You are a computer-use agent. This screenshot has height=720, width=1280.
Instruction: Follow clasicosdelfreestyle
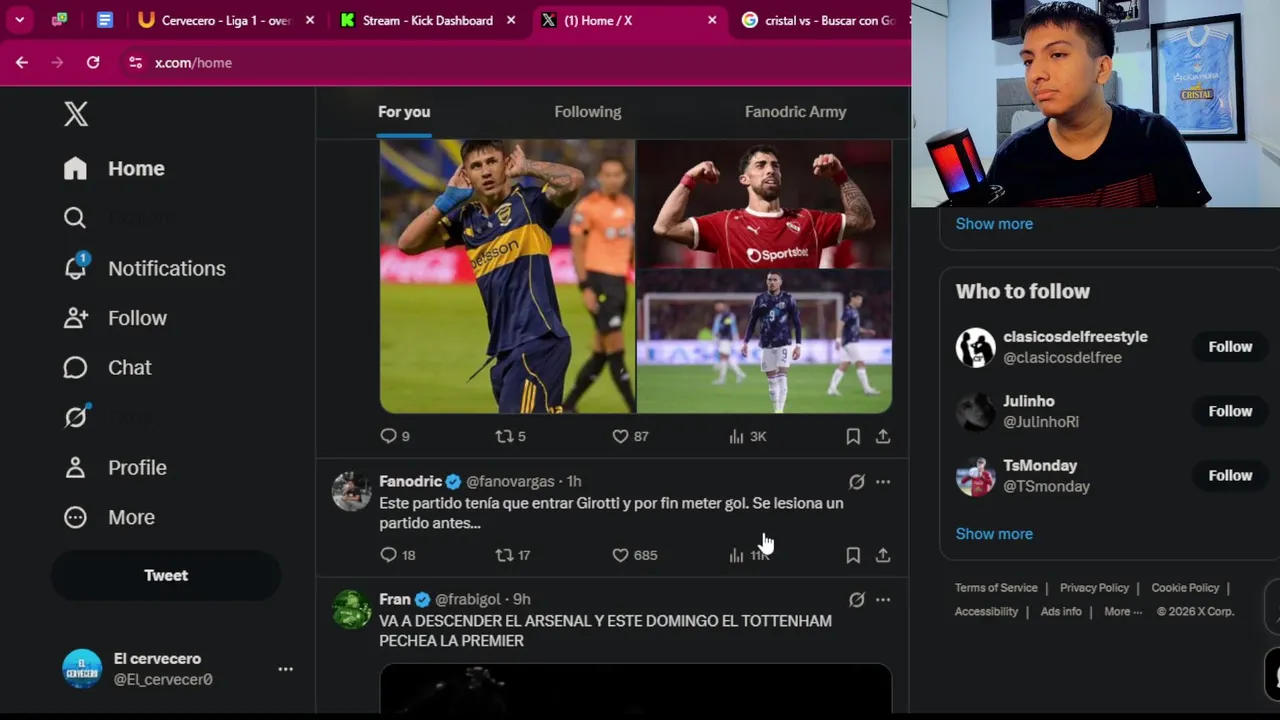(1230, 347)
